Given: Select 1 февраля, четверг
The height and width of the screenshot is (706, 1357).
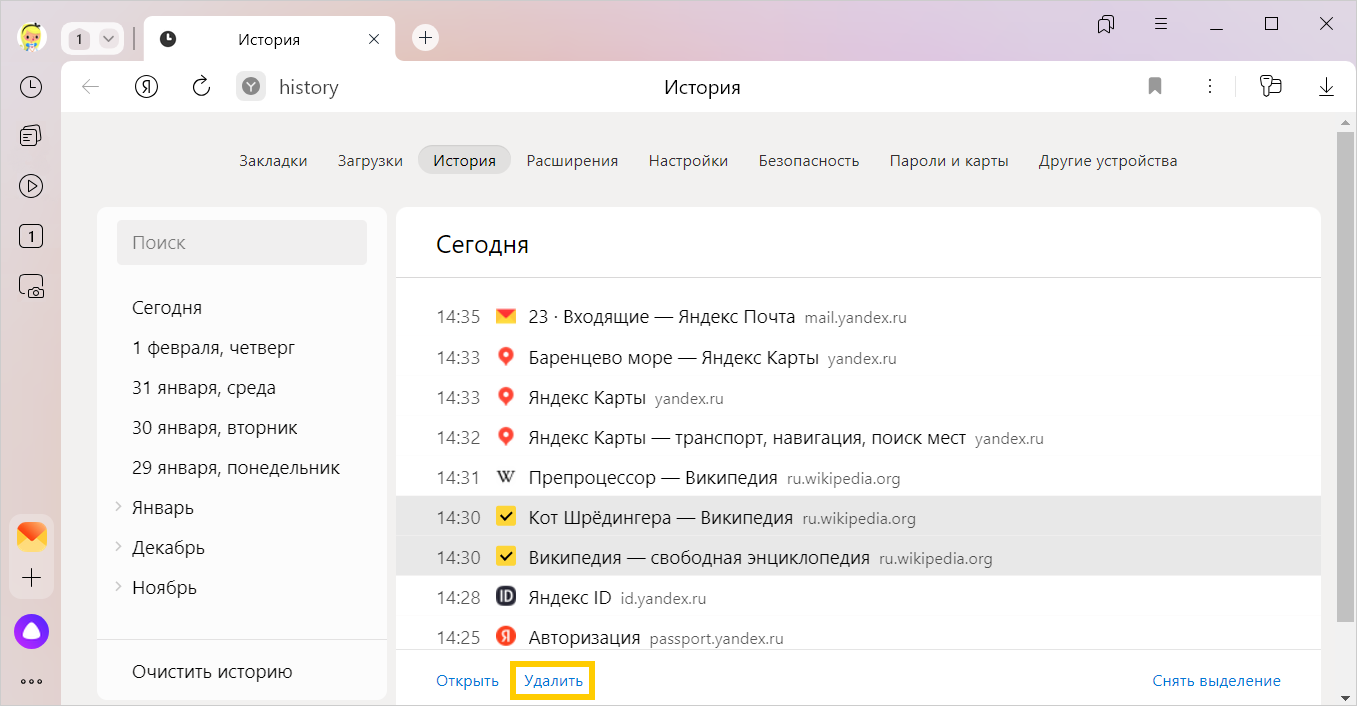Looking at the screenshot, I should [x=213, y=347].
